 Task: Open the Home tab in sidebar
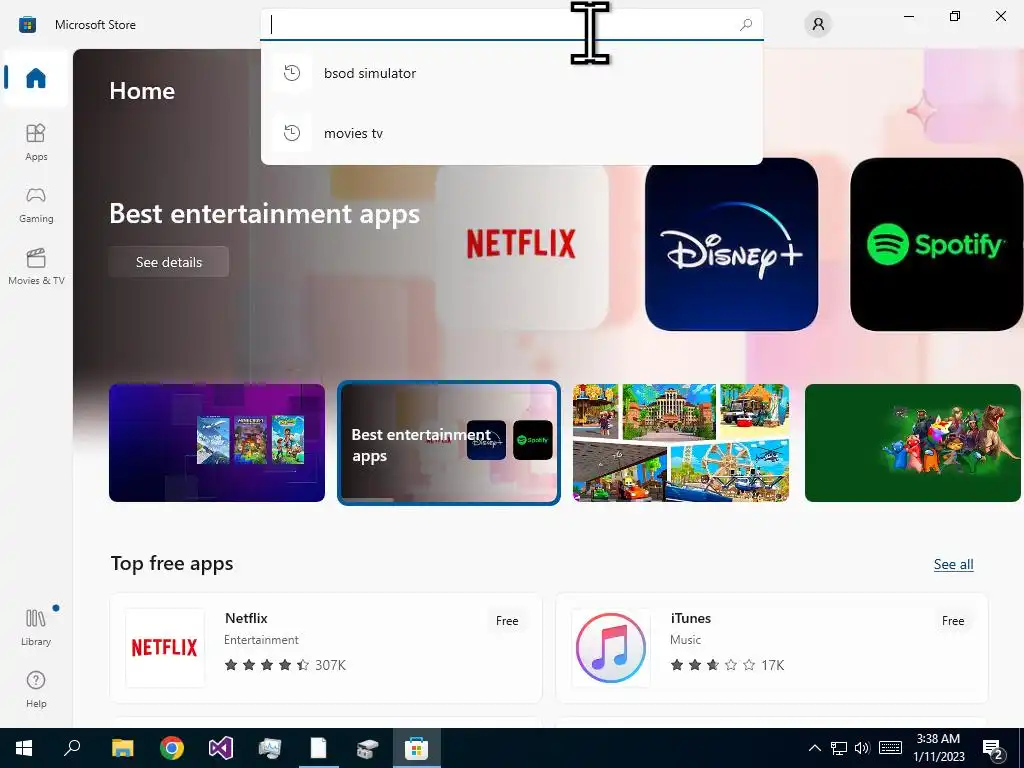pos(36,78)
